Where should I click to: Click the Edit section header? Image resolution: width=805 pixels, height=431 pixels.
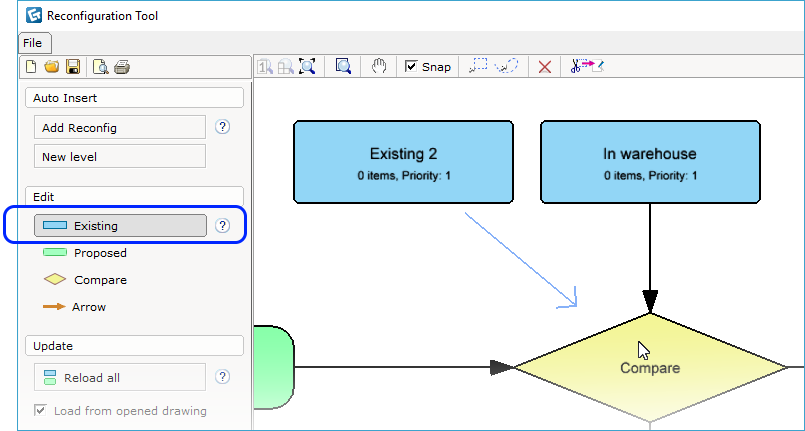(x=134, y=197)
